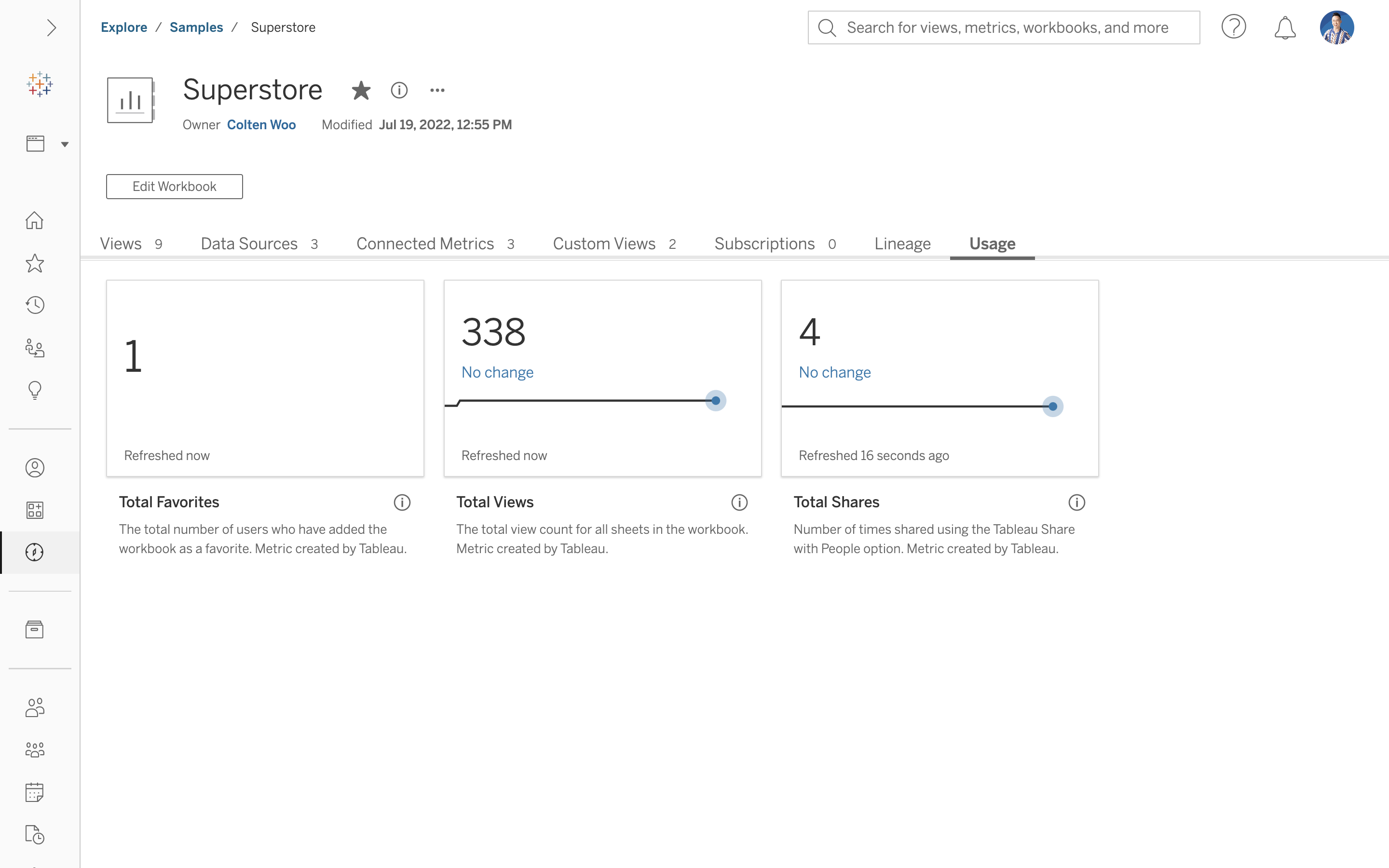The width and height of the screenshot is (1389, 868).
Task: Click 'No change' under 338 views
Action: (497, 372)
